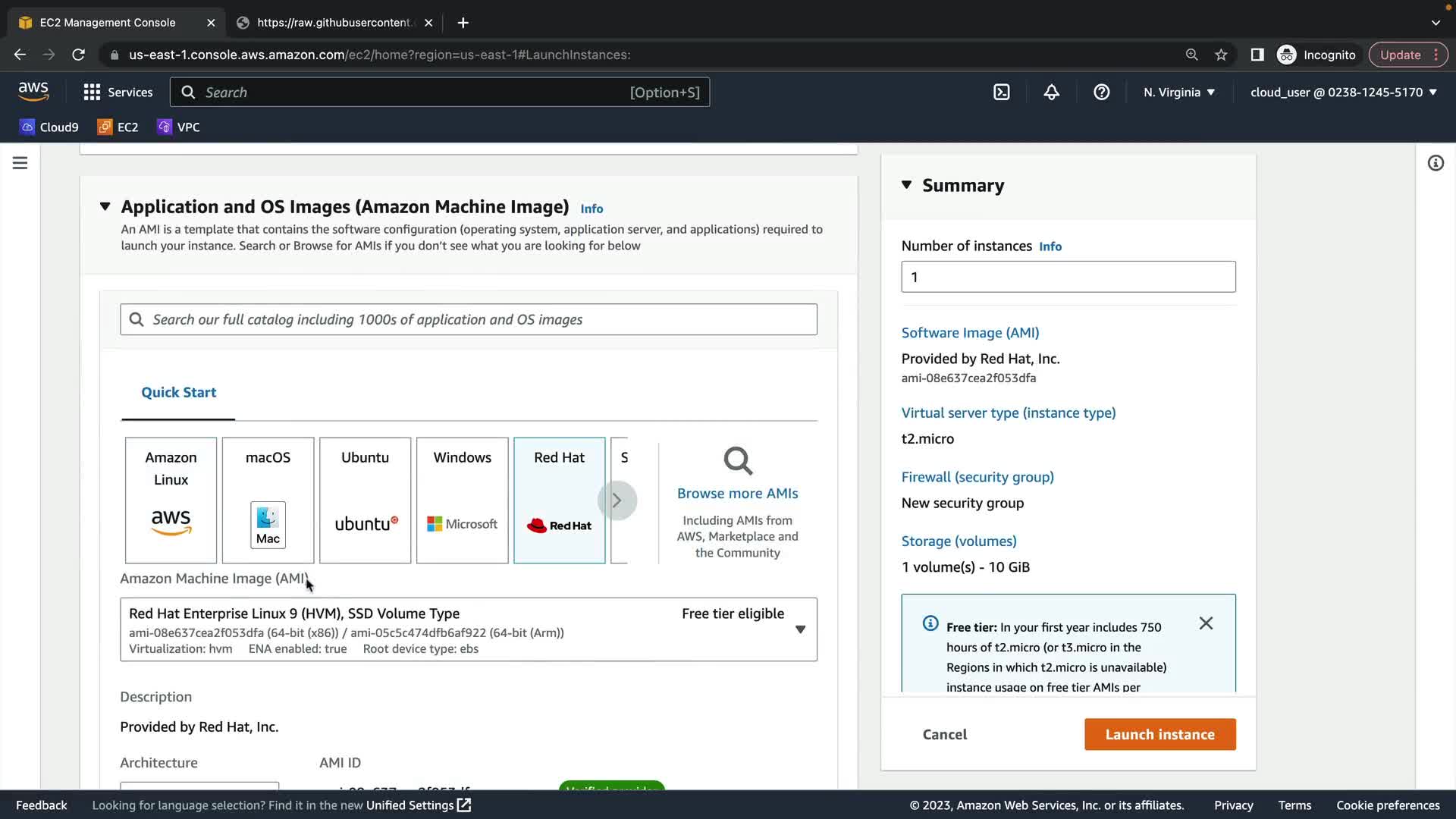Select the Quick Start tab
The width and height of the screenshot is (1456, 819).
178,392
